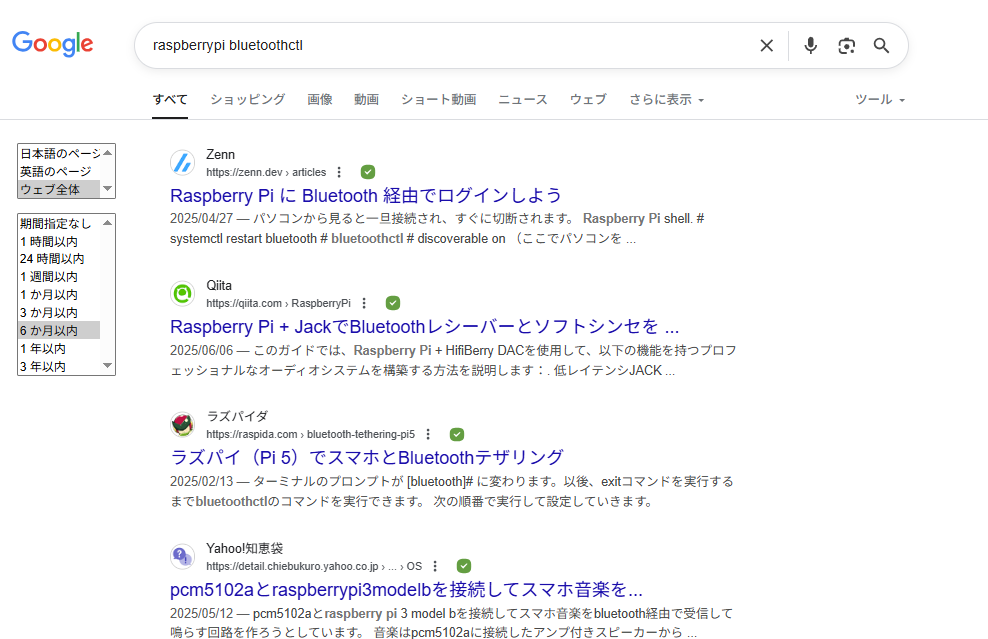
Task: Click the zenn.dev › articles URL
Action: tap(266, 172)
